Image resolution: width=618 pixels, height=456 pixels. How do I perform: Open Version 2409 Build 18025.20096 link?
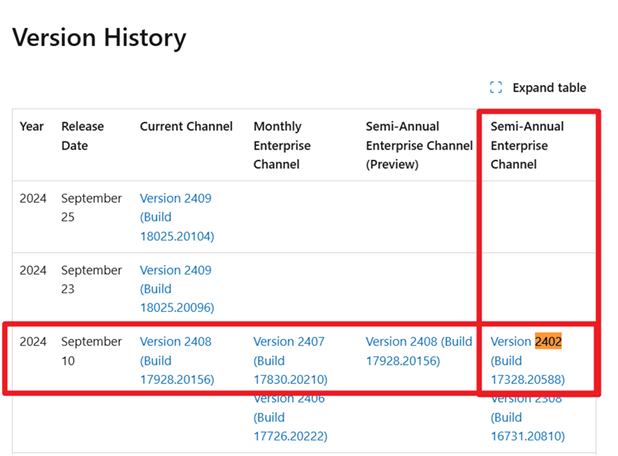click(x=176, y=288)
